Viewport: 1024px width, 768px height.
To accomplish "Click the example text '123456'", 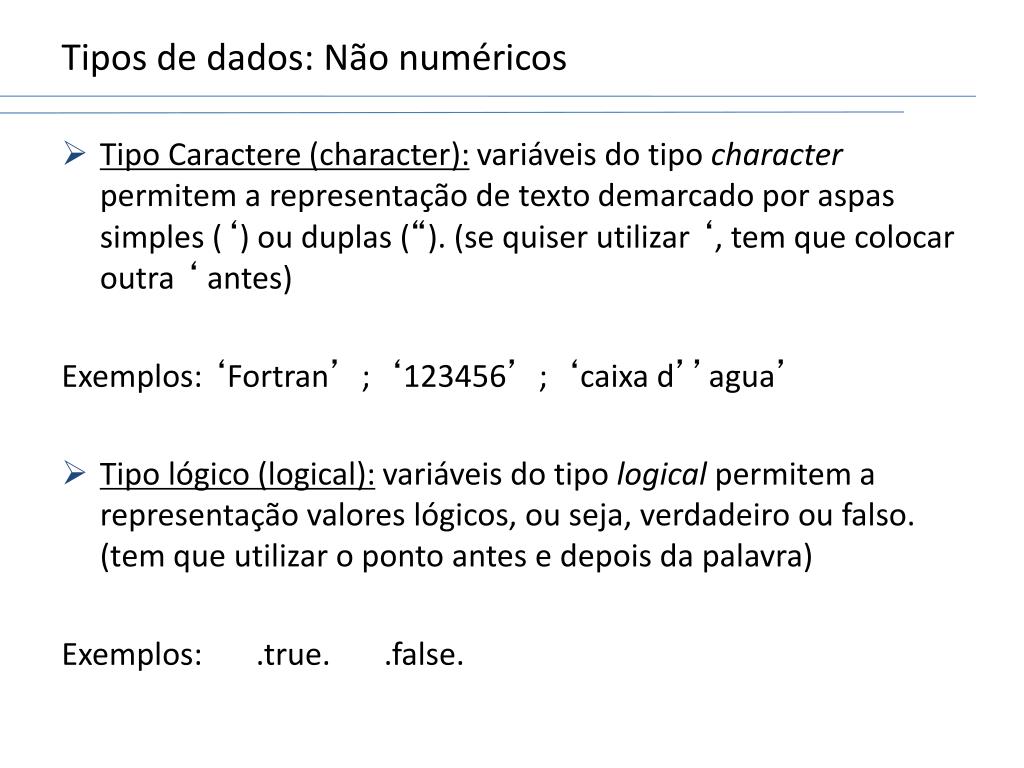I will coord(455,375).
